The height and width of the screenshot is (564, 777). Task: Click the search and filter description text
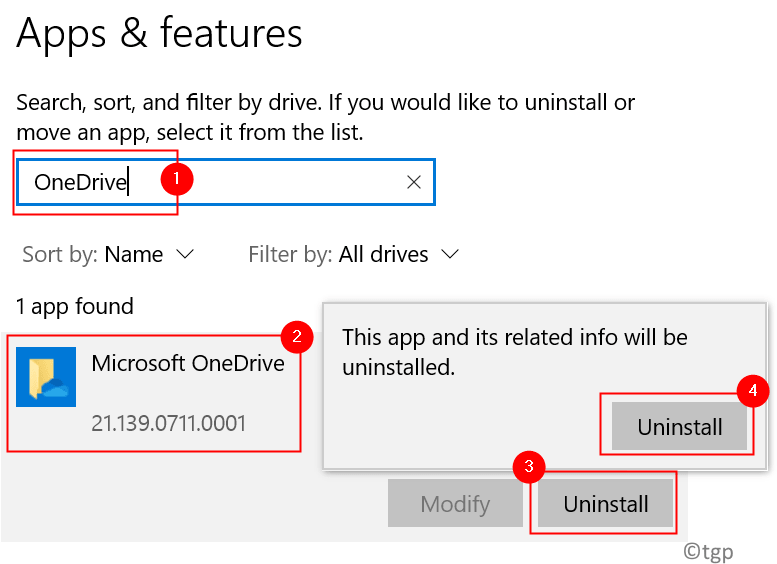[x=325, y=117]
